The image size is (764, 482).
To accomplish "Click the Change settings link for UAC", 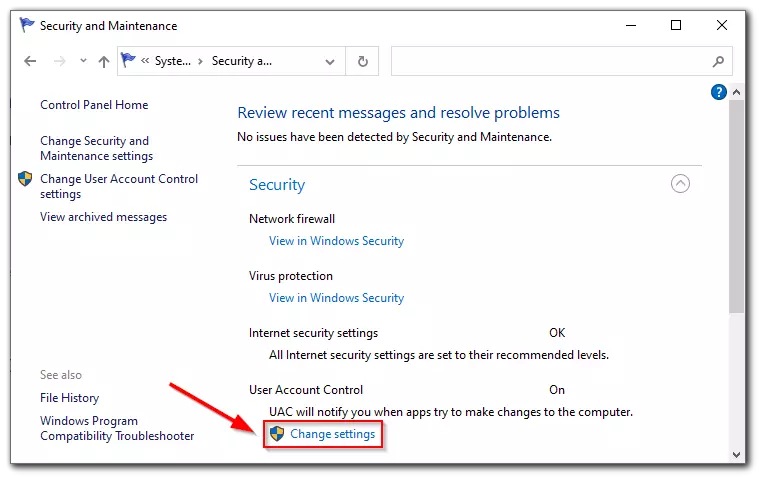I will pos(333,434).
